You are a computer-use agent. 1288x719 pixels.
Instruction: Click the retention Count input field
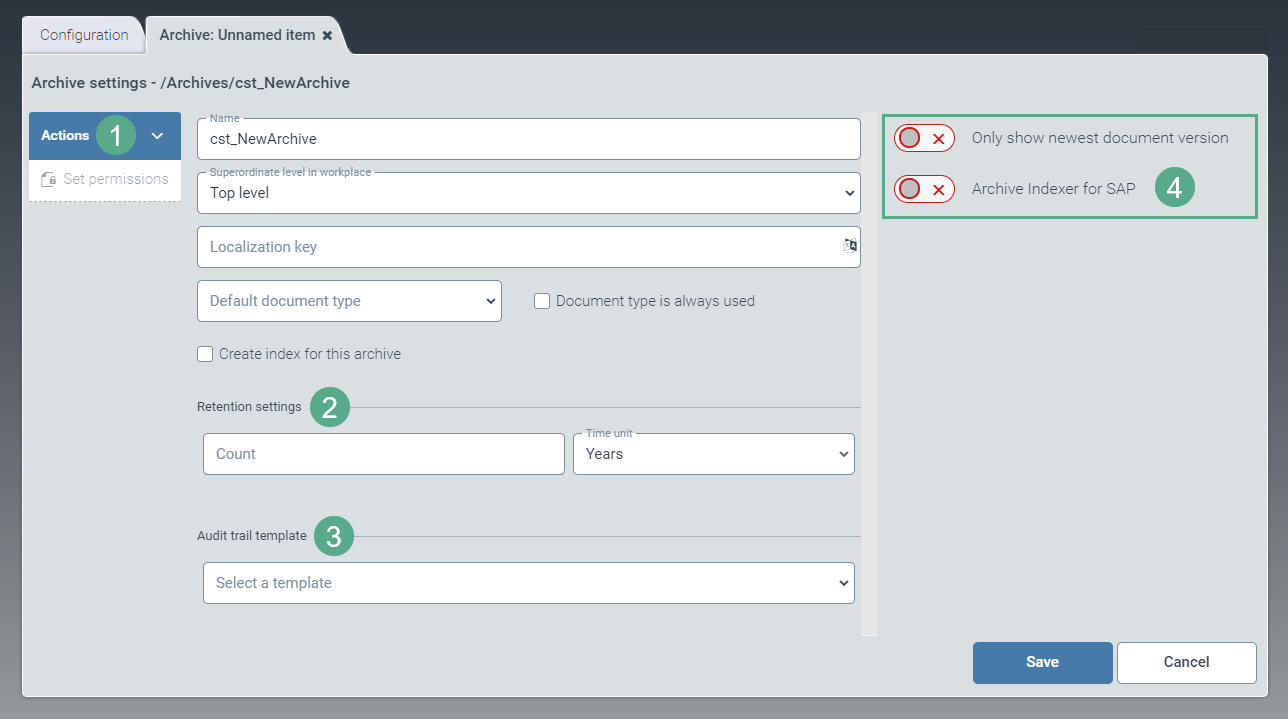(383, 454)
